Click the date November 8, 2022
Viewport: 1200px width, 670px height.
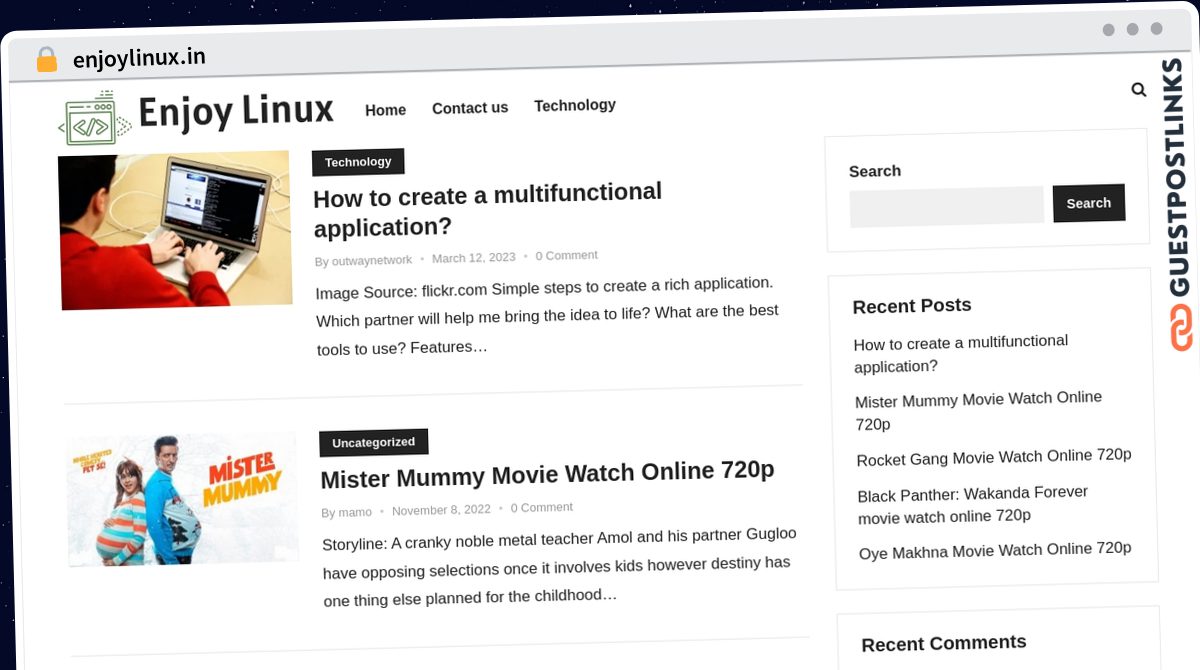tap(441, 510)
